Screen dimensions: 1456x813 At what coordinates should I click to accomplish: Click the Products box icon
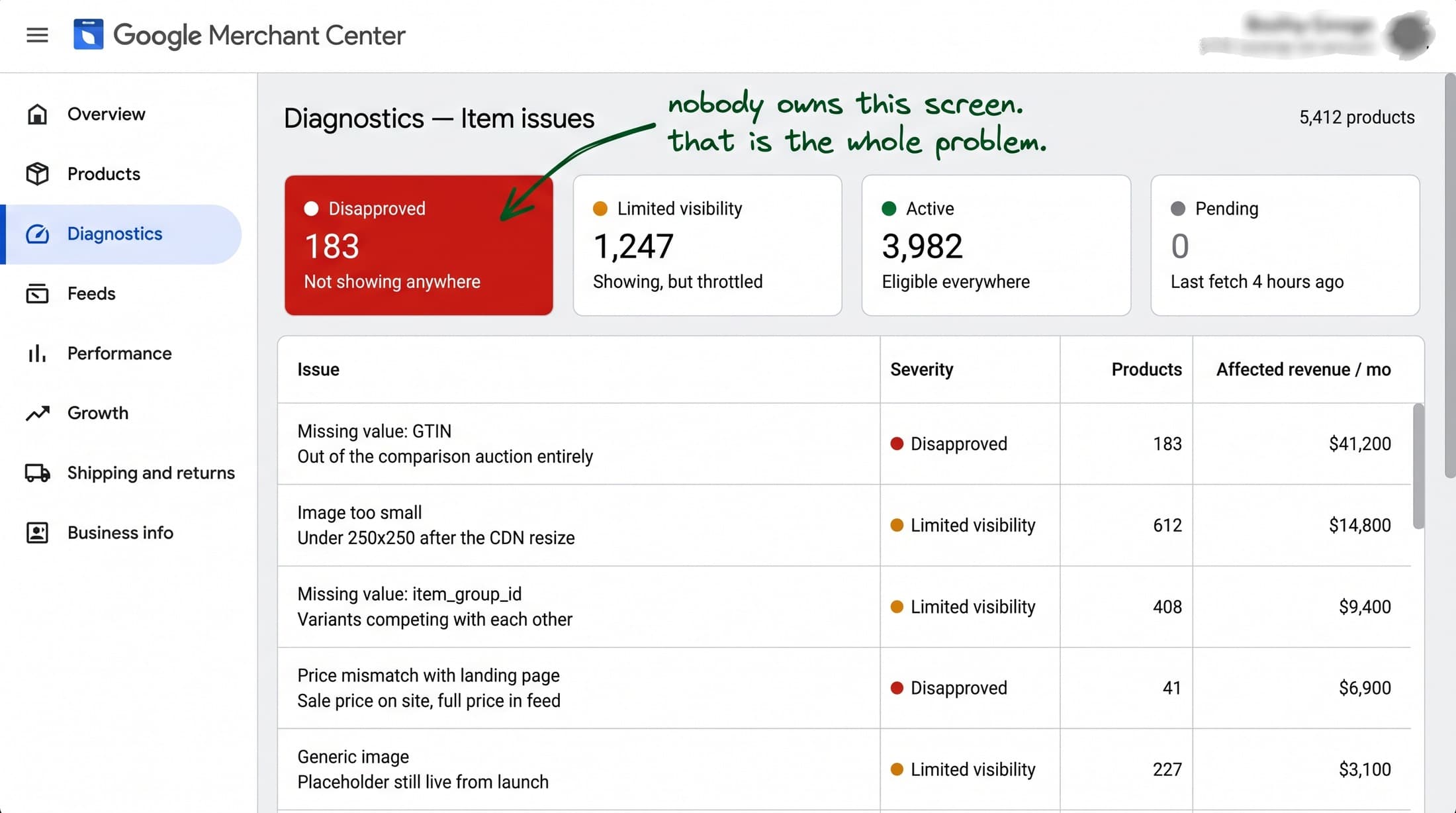(x=37, y=173)
